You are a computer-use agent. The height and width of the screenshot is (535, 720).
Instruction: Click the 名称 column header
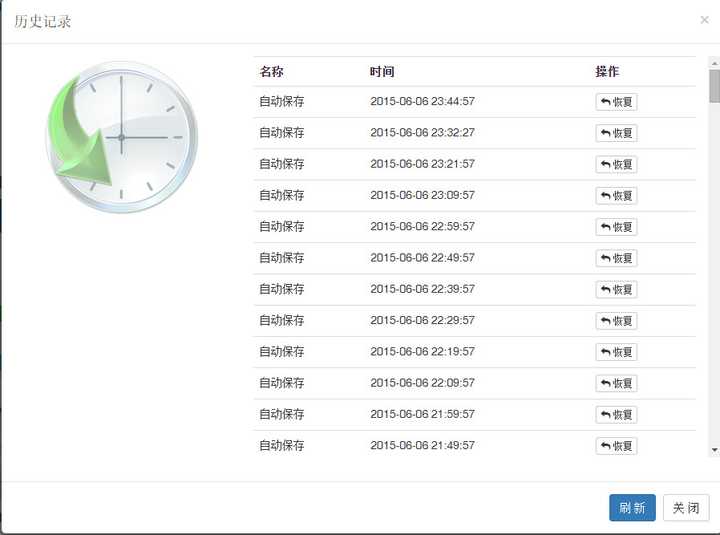coord(271,71)
